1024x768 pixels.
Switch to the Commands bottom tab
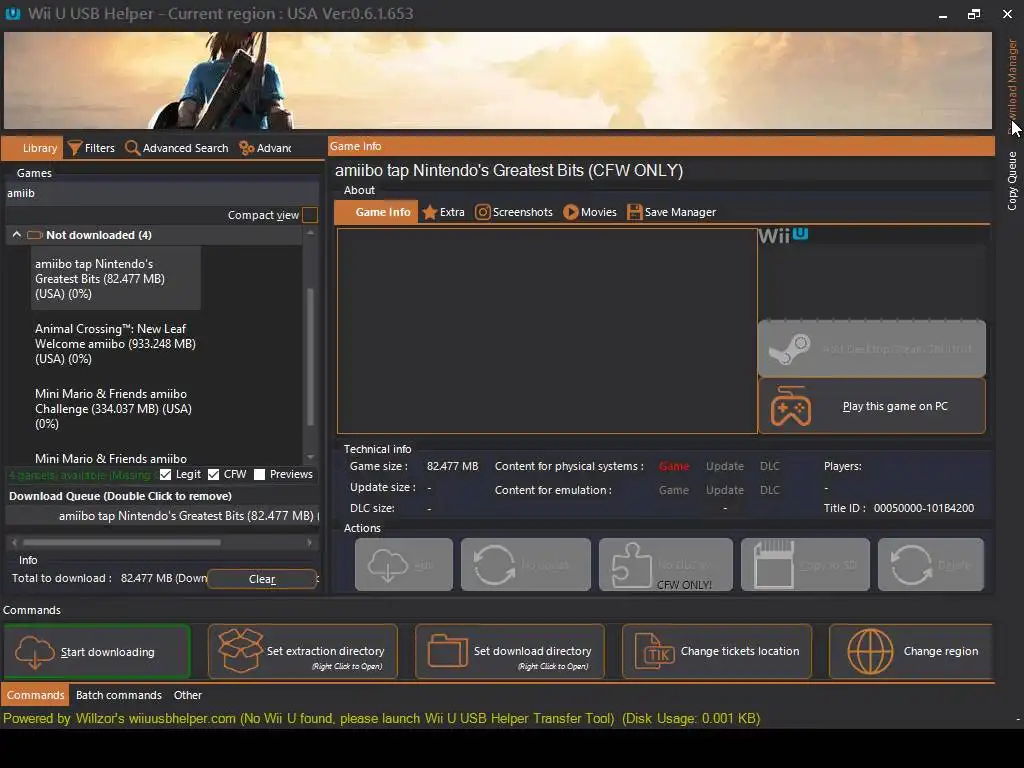35,695
